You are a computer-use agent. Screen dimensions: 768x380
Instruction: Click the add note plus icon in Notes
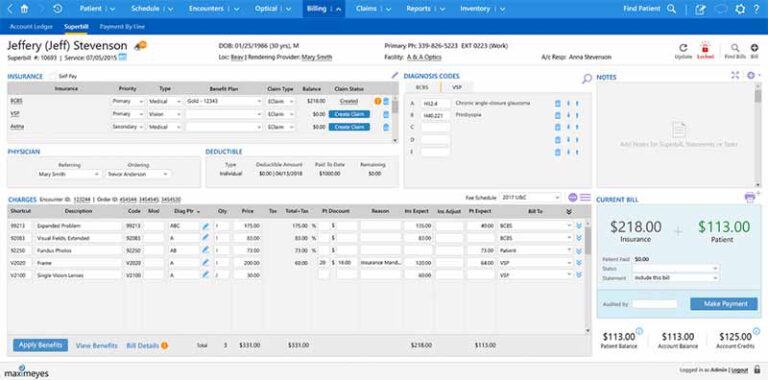pos(751,75)
